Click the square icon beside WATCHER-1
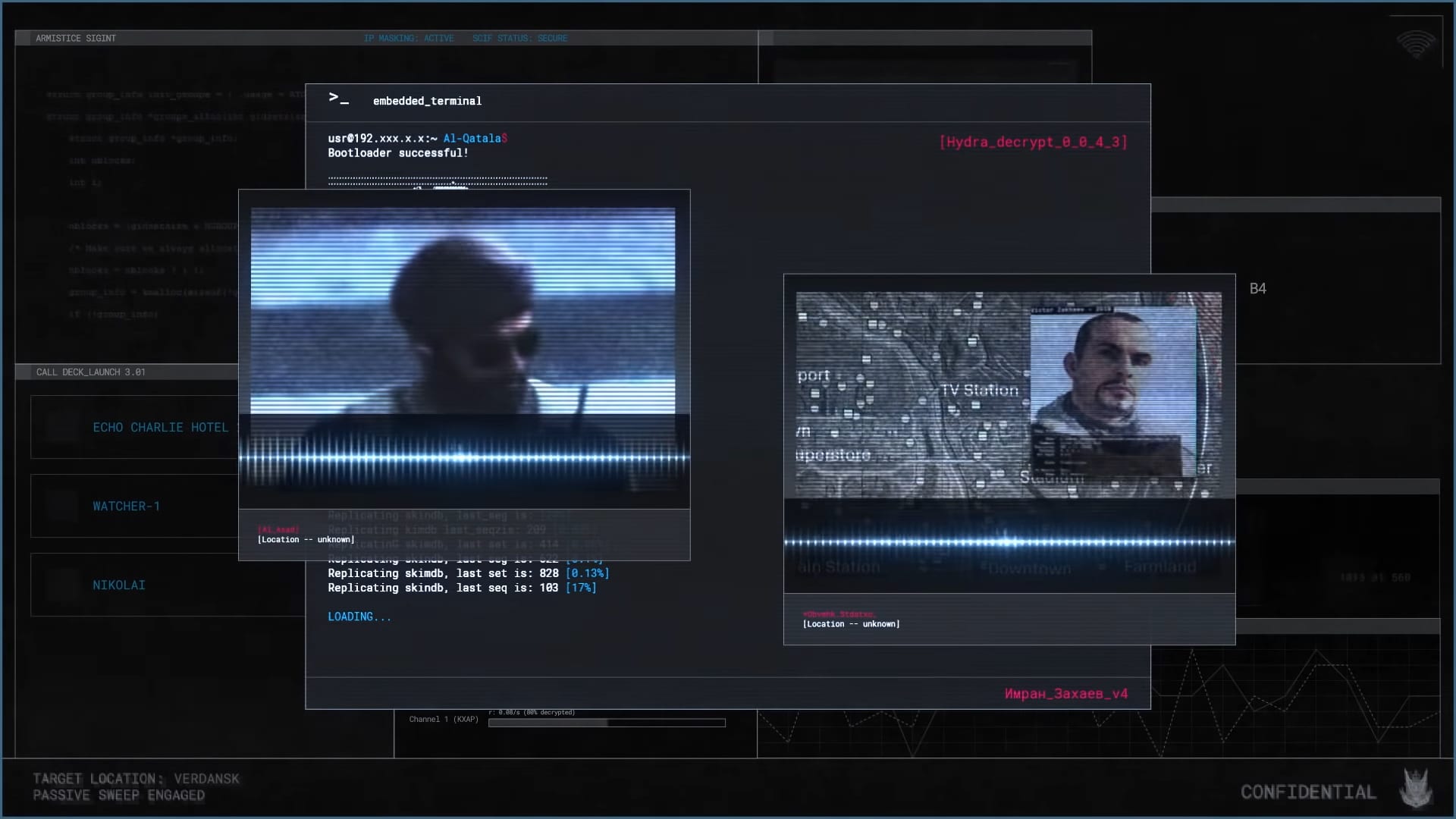 coord(62,506)
